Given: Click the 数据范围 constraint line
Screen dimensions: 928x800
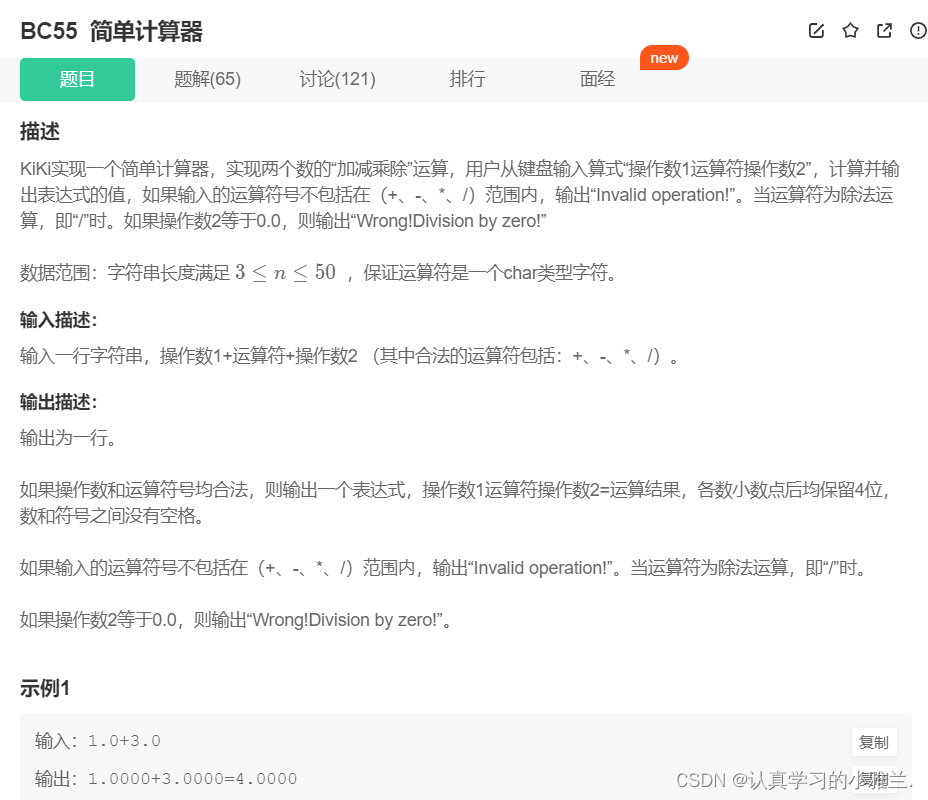Looking at the screenshot, I should click(x=318, y=273).
